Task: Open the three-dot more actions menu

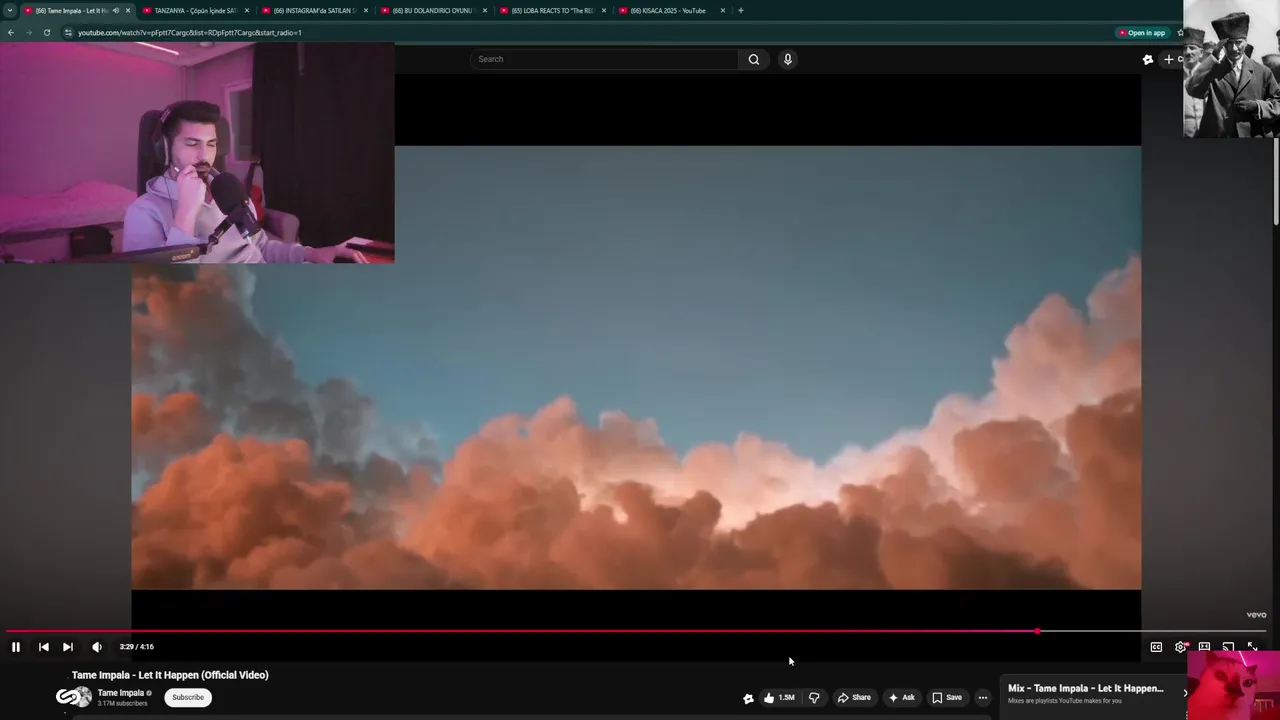Action: click(x=983, y=698)
